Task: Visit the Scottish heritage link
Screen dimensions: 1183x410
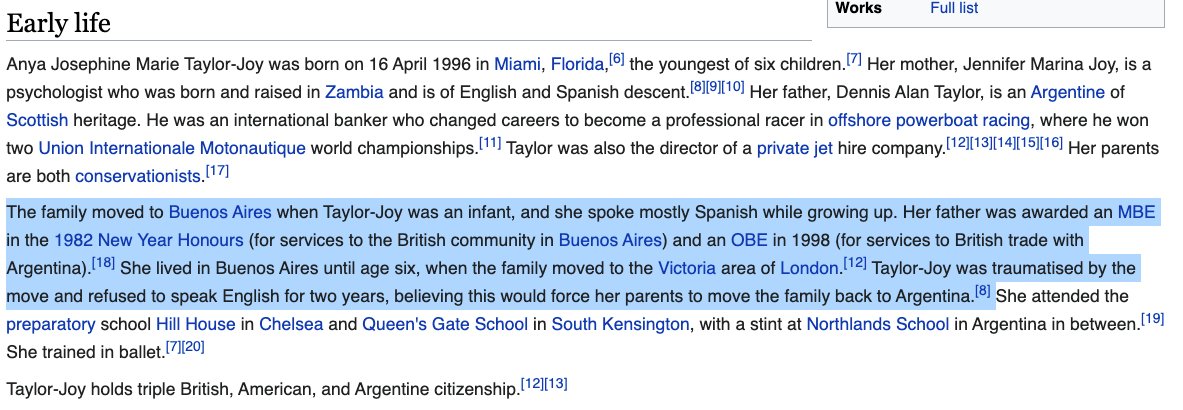Action: click(x=37, y=120)
